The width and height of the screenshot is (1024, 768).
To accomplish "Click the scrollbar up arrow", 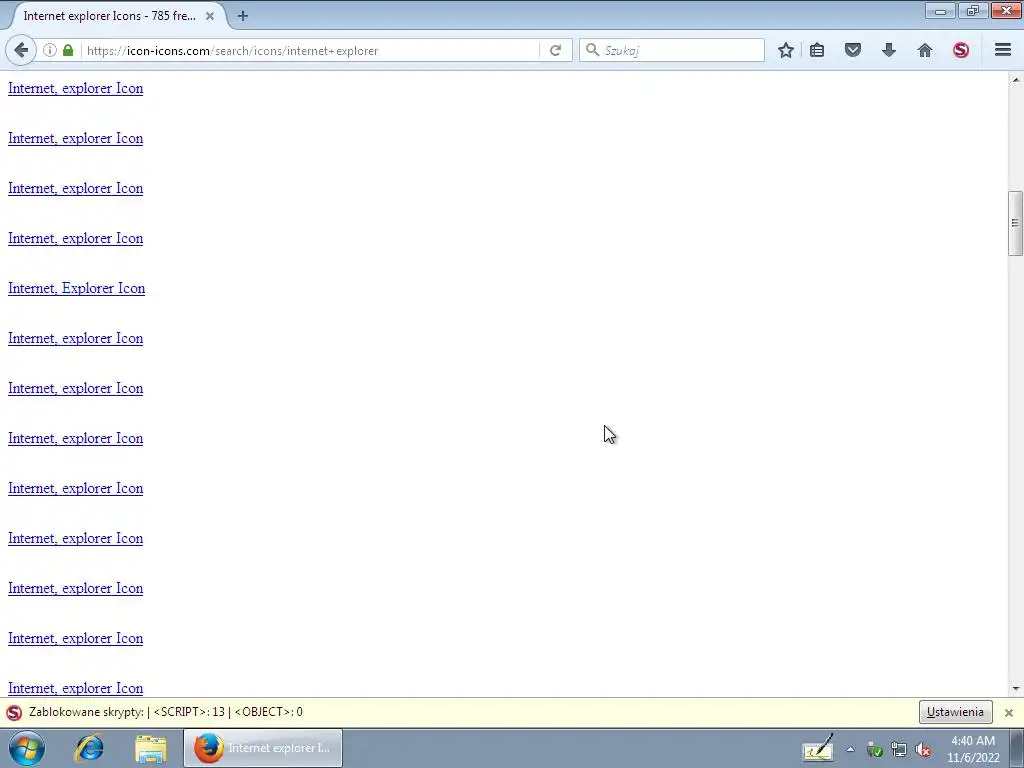I will pos(1016,80).
